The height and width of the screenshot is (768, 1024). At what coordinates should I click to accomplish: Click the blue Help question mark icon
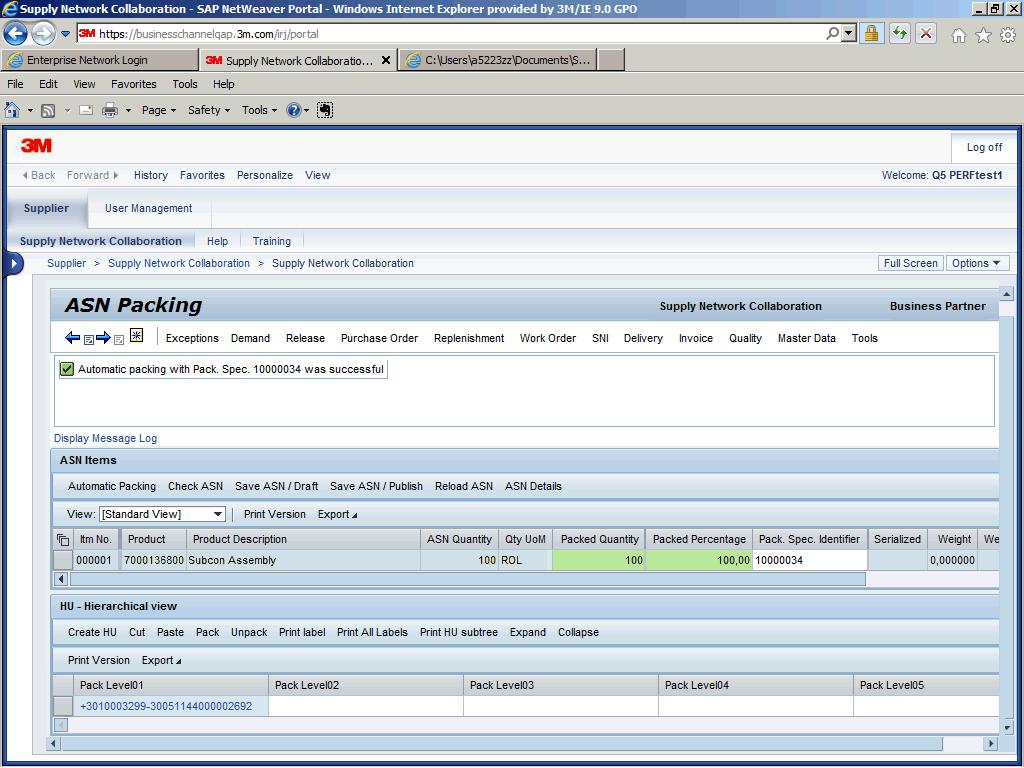tap(294, 110)
